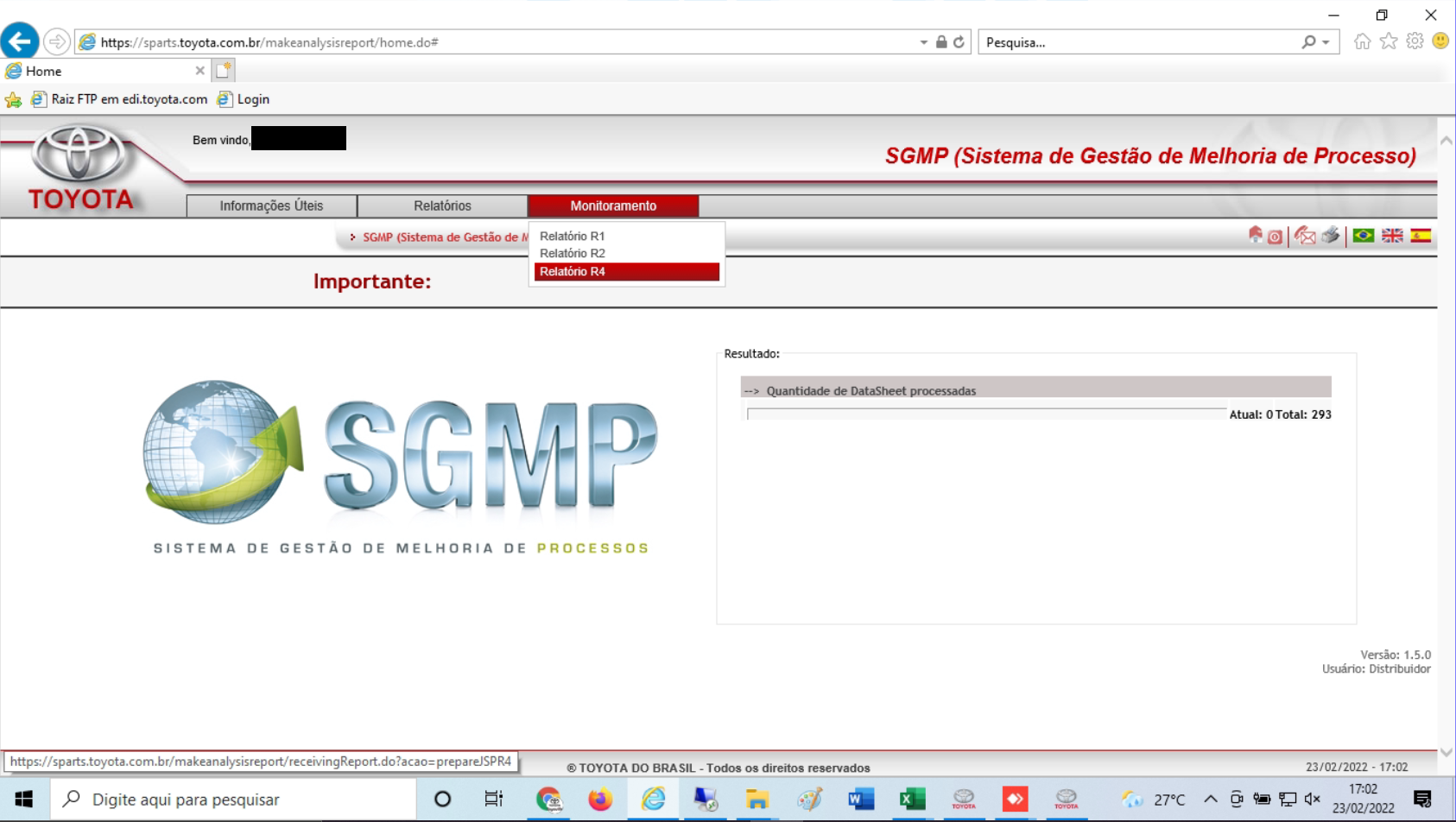Go back using the browser back arrow
Screen dimensions: 1456x822
pos(20,41)
